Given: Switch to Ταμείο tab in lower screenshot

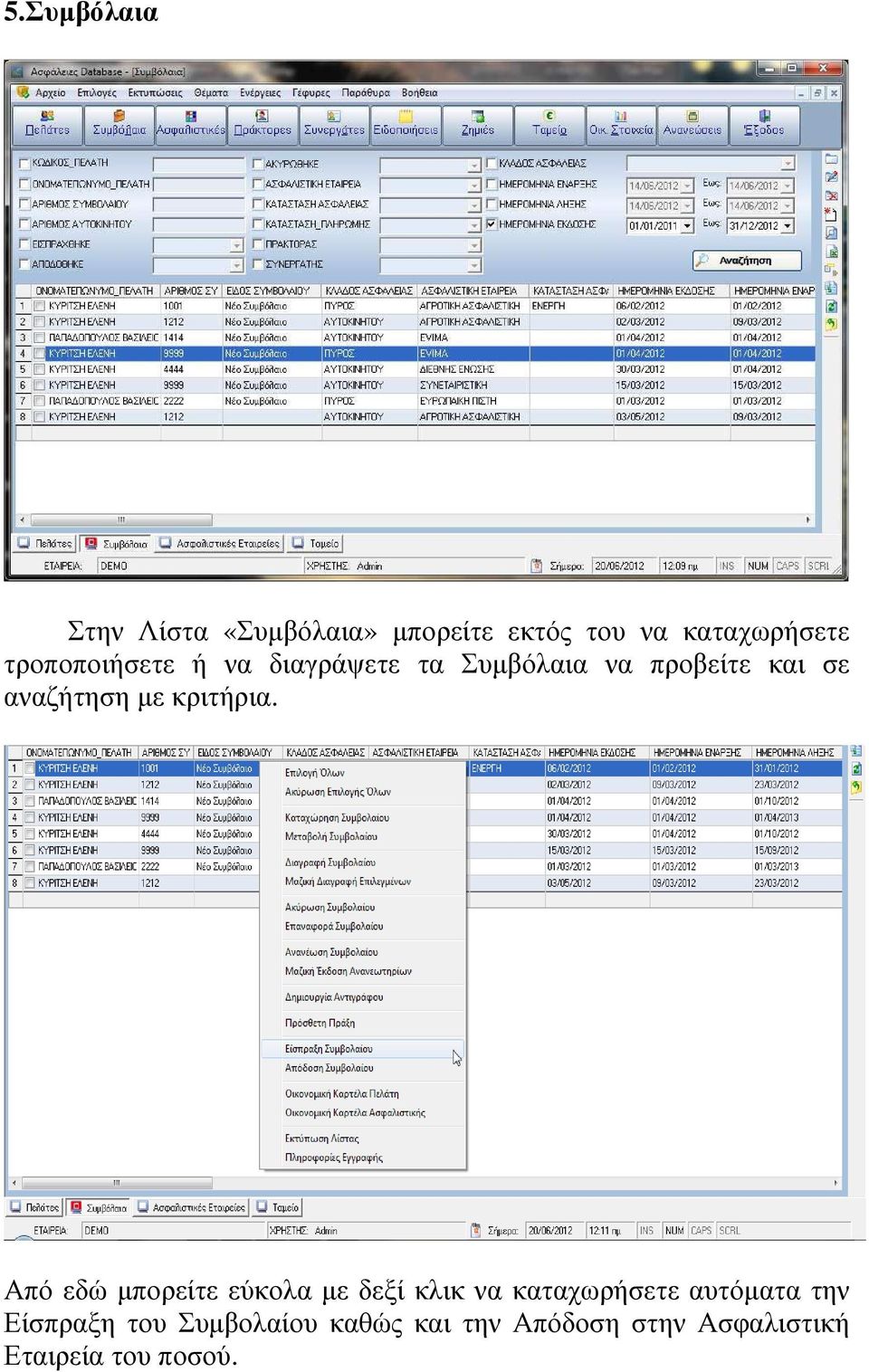Looking at the screenshot, I should pyautogui.click(x=276, y=1207).
